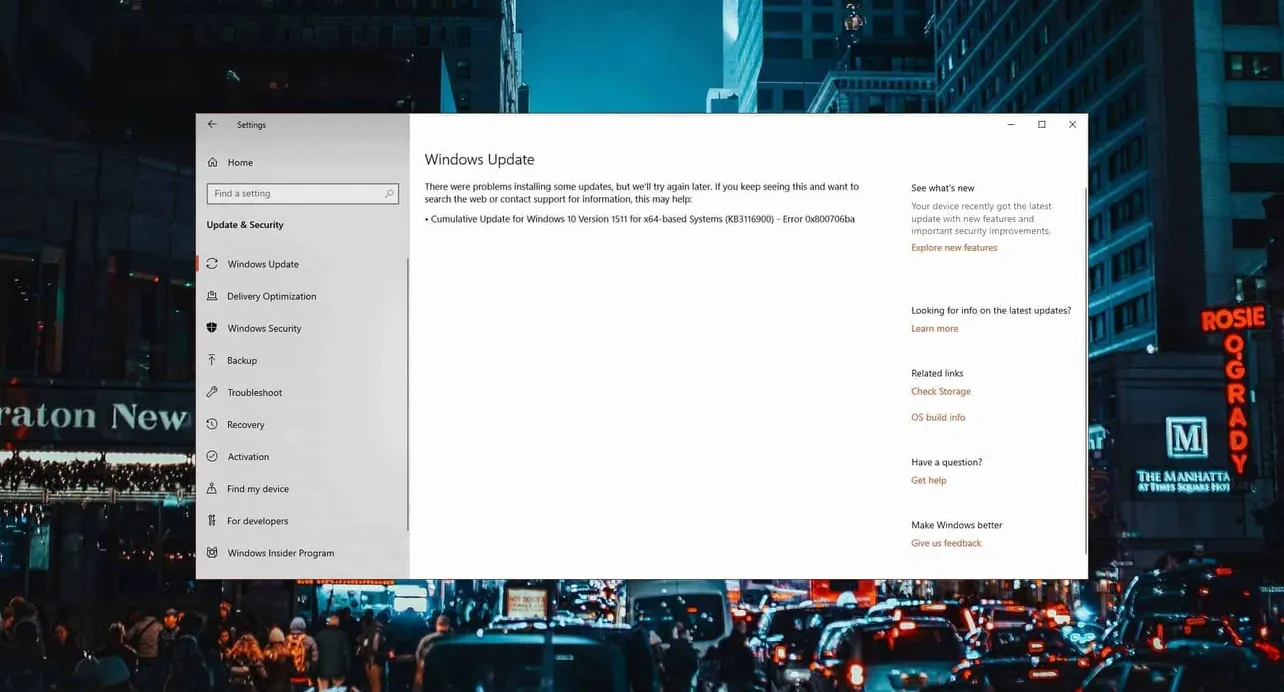Open Delivery Optimization via its sidebar icon
This screenshot has width=1284, height=692.
(x=213, y=296)
